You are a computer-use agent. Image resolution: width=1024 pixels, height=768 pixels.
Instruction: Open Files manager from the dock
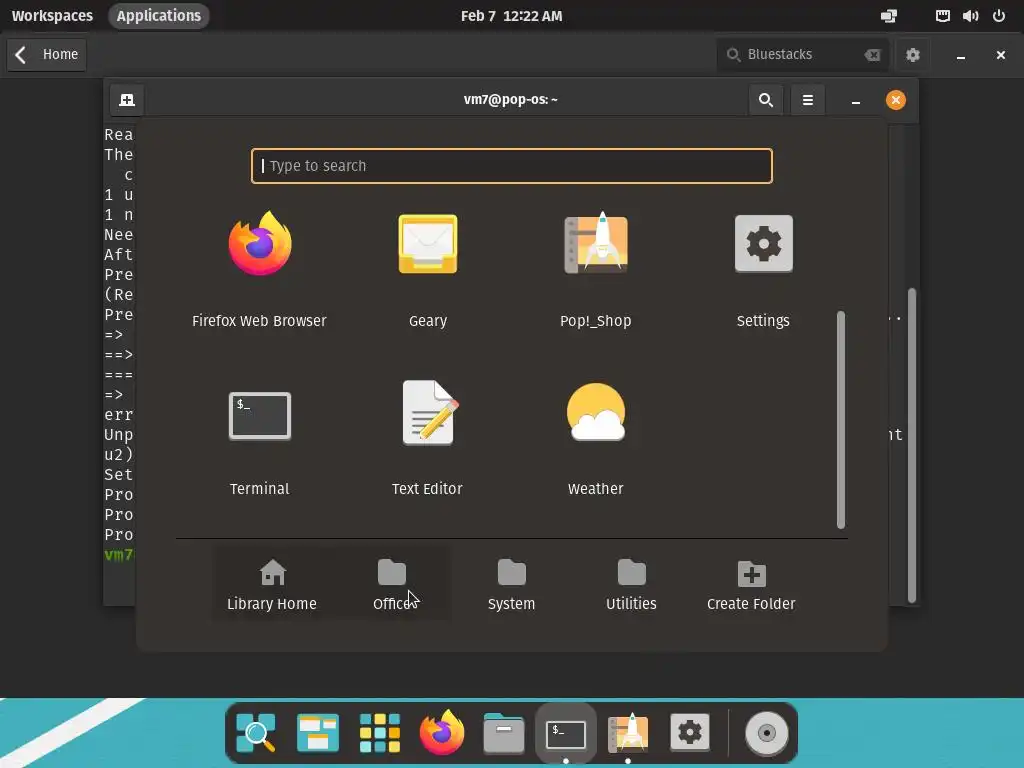point(504,732)
